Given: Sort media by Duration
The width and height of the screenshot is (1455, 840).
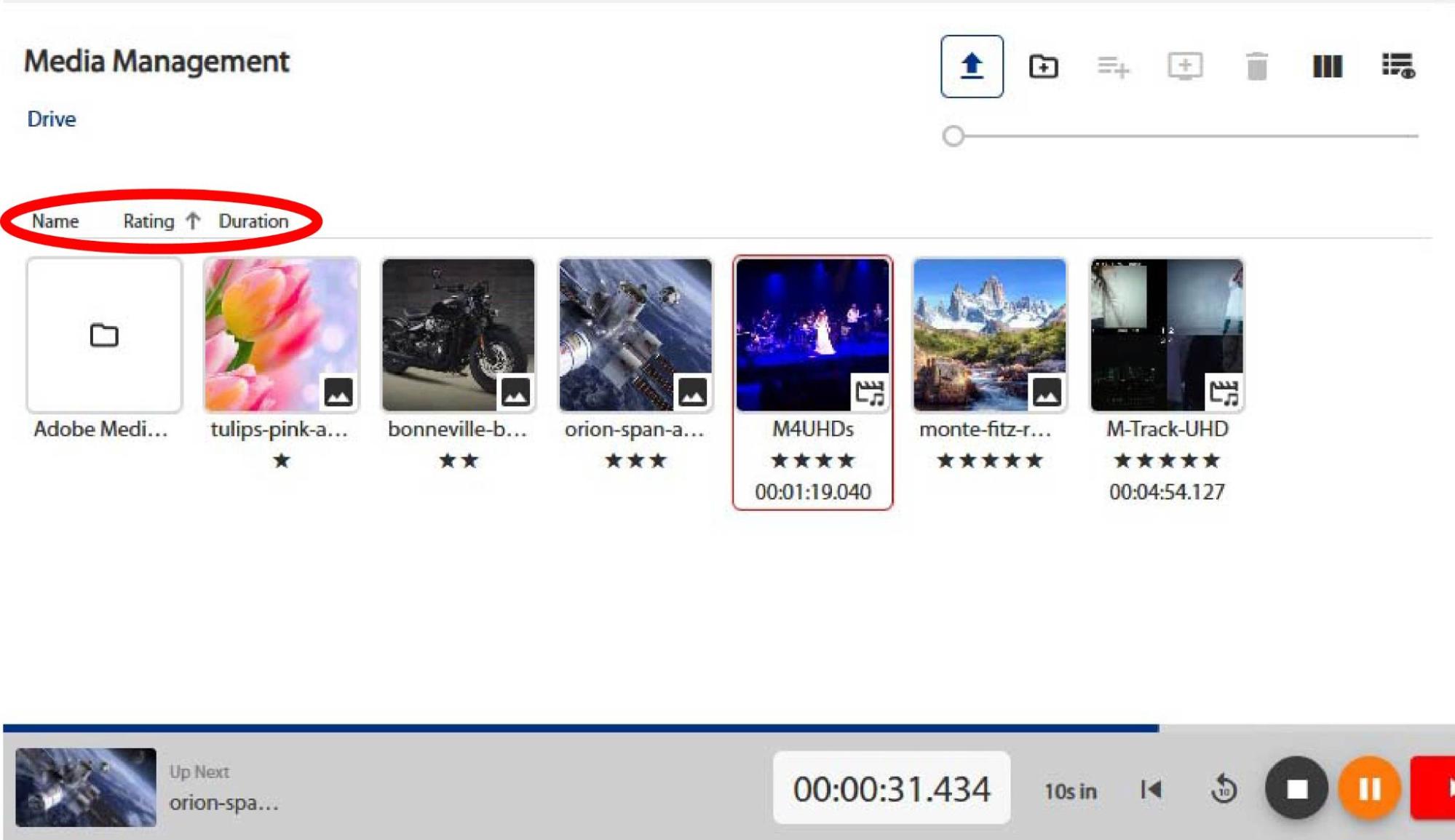Looking at the screenshot, I should (x=254, y=221).
